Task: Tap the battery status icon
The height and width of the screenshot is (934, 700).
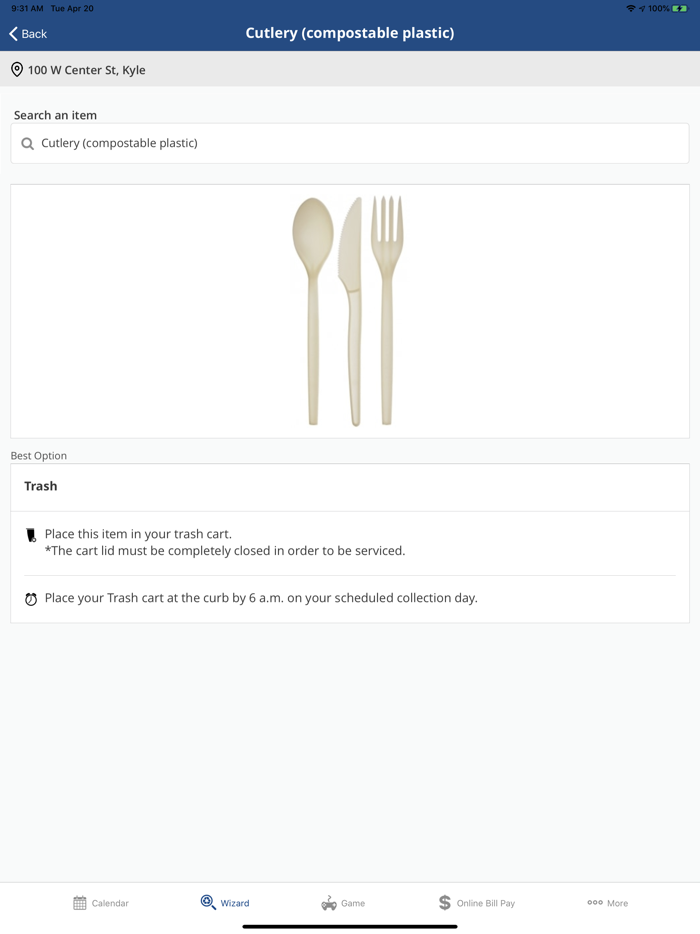Action: click(680, 8)
